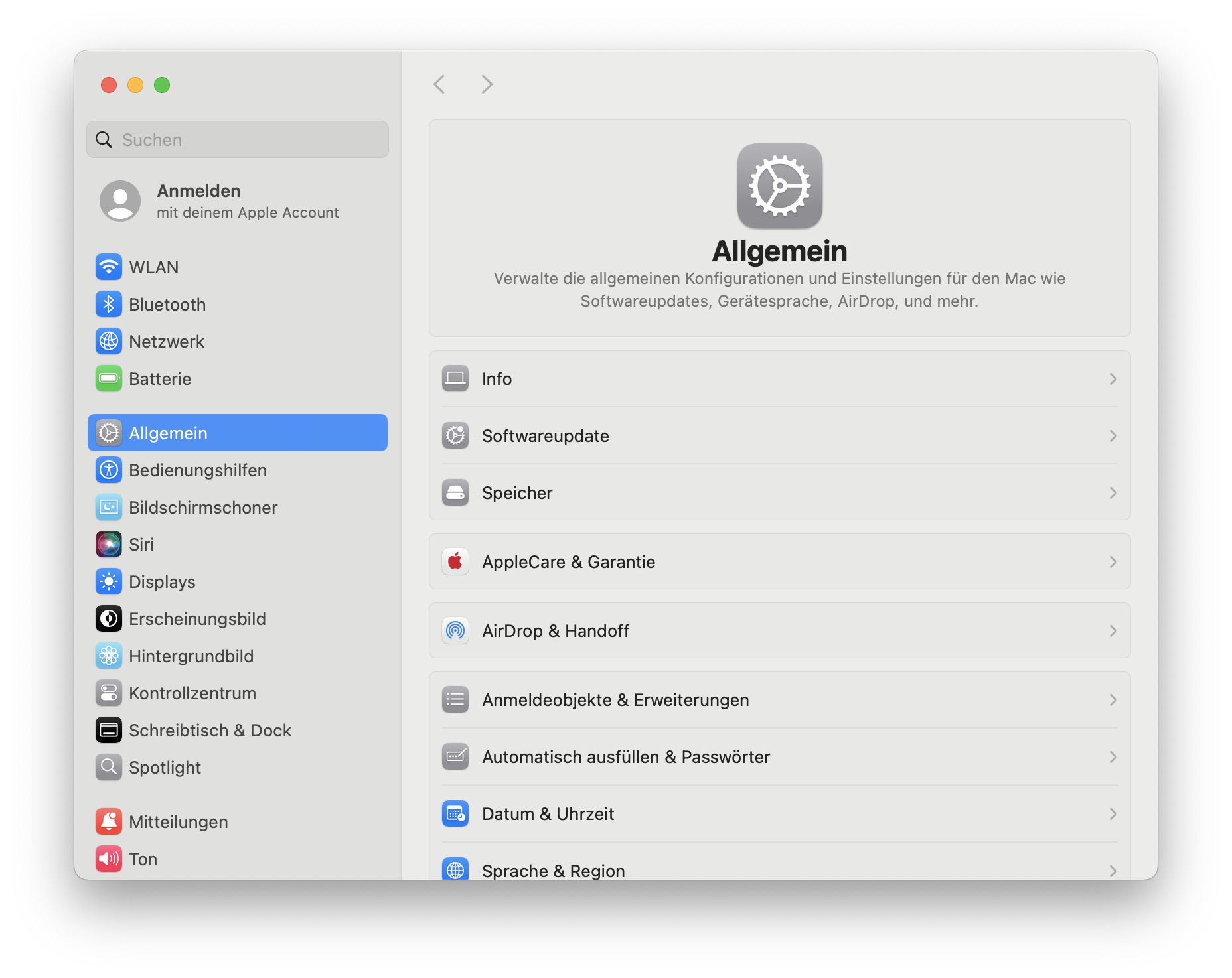The height and width of the screenshot is (978, 1232).
Task: Open Displays via the sun icon
Action: [x=109, y=582]
